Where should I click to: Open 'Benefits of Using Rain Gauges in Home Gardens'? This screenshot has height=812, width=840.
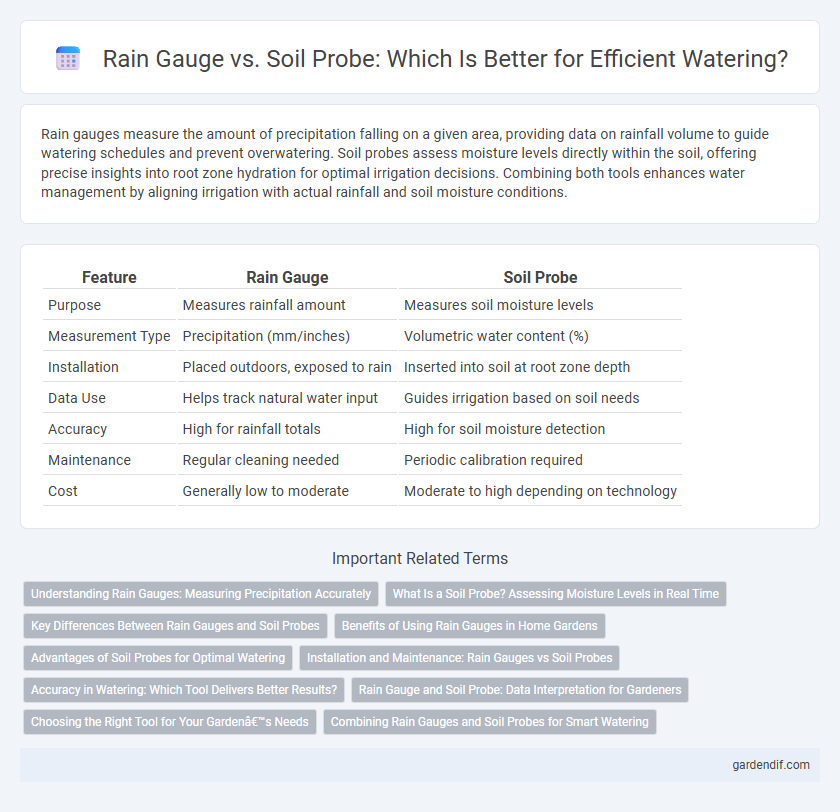pos(470,626)
